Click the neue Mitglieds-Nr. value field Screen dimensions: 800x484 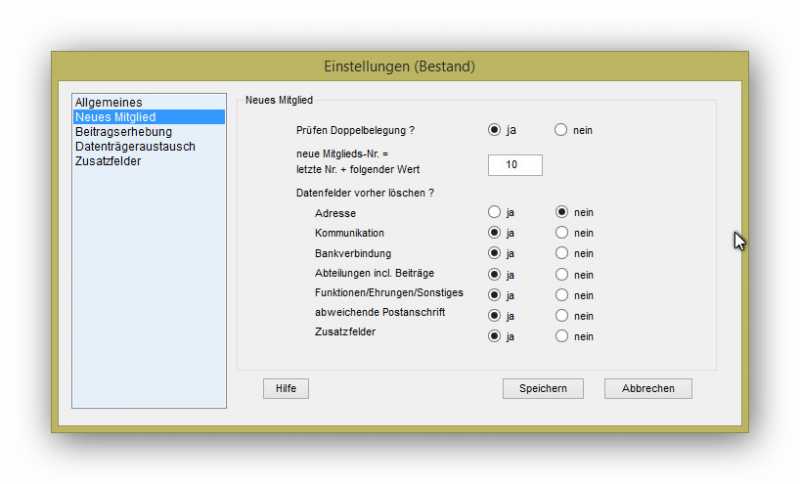point(515,165)
